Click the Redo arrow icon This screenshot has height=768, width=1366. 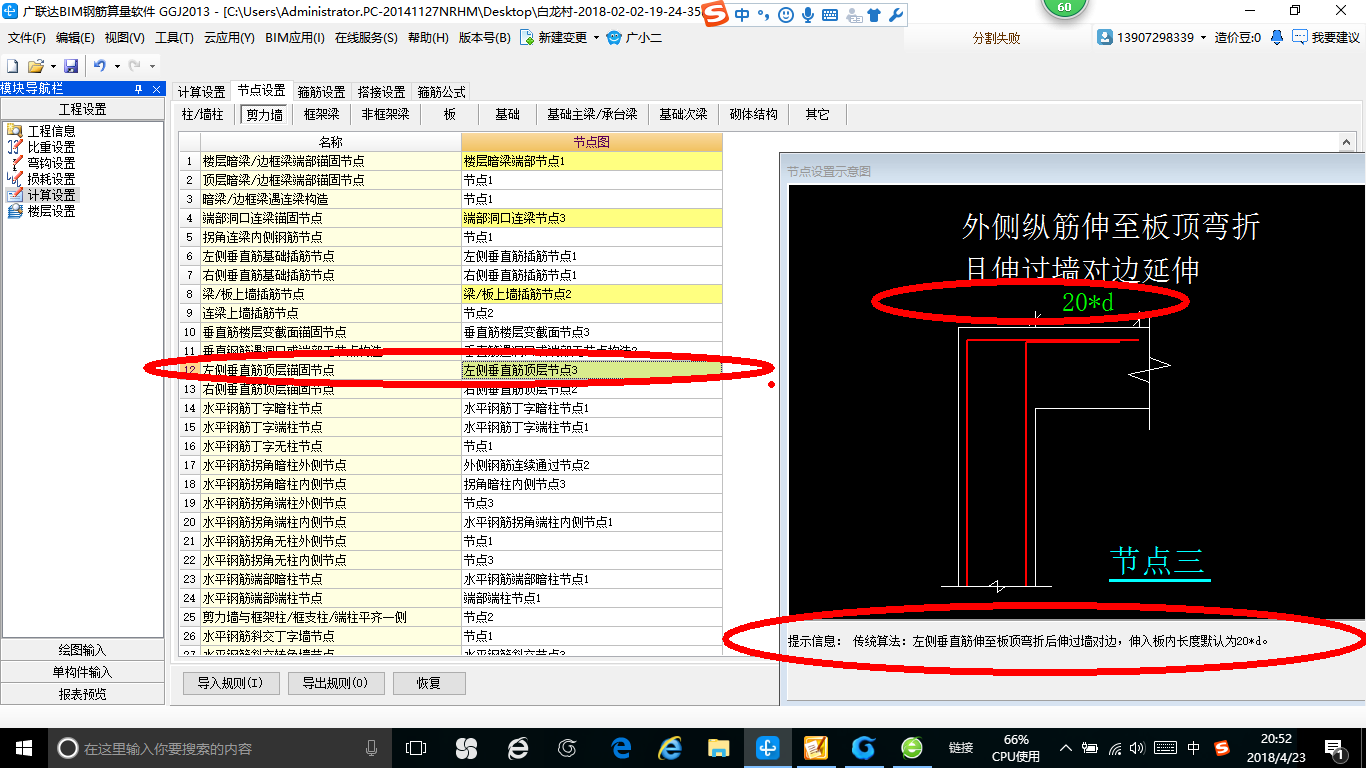[x=135, y=66]
